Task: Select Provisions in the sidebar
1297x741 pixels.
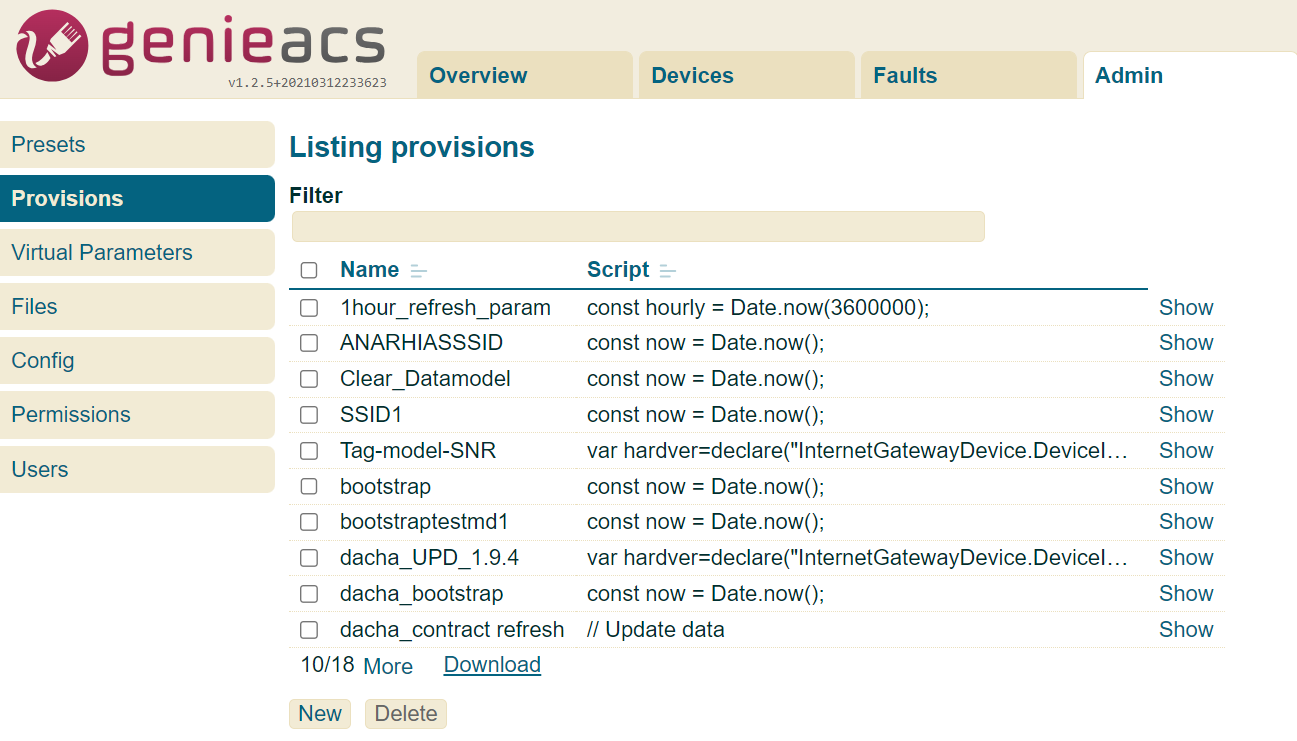Action: coord(137,198)
